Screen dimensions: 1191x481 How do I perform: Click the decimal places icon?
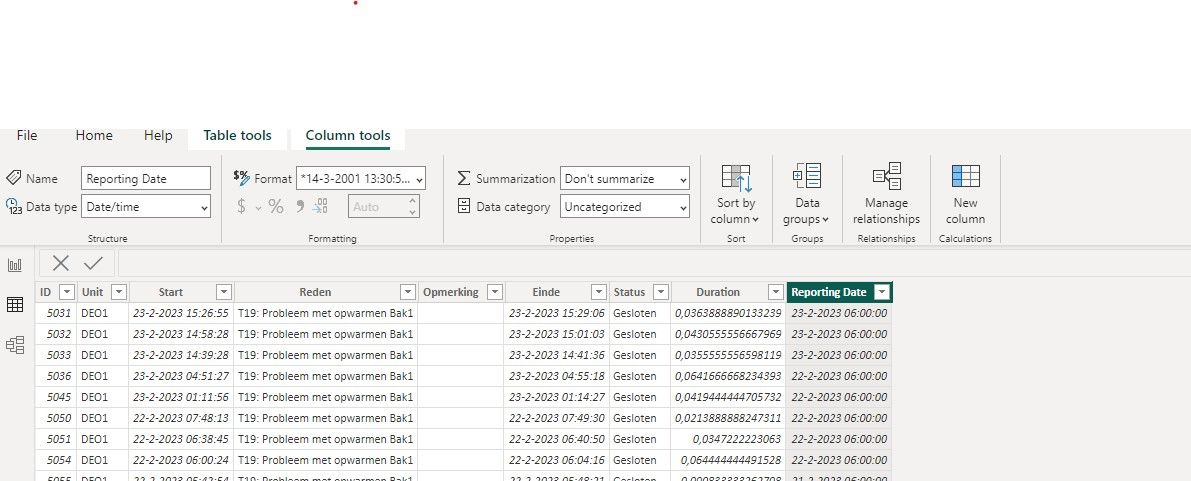click(321, 206)
